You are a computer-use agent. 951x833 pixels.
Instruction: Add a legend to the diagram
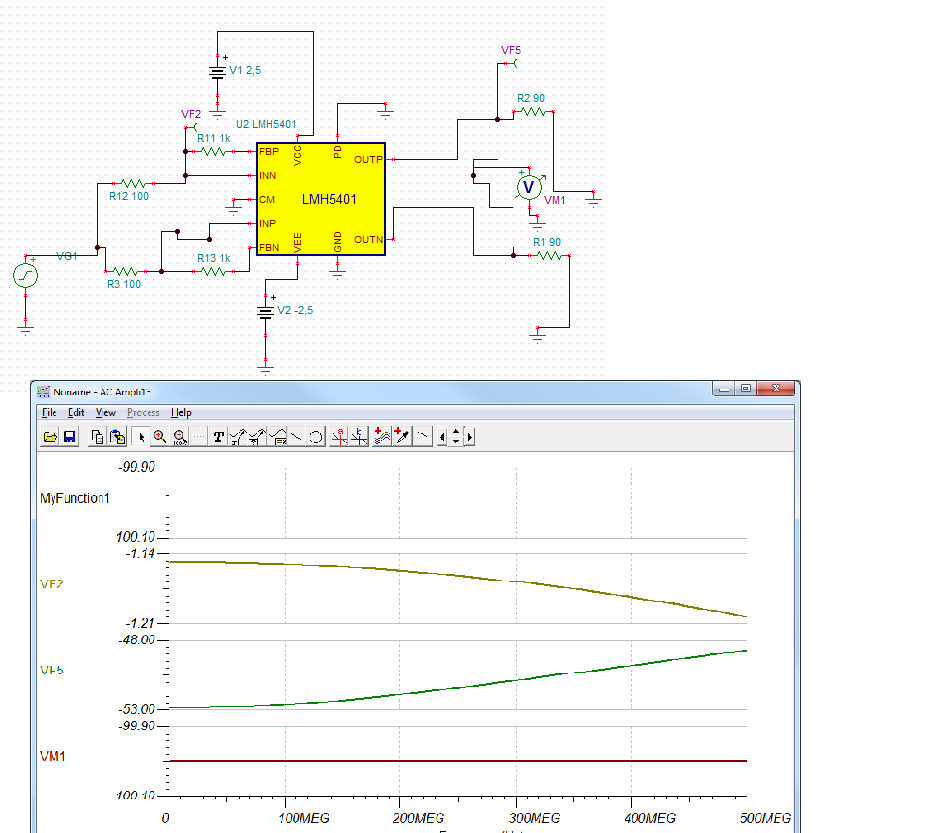(x=277, y=437)
